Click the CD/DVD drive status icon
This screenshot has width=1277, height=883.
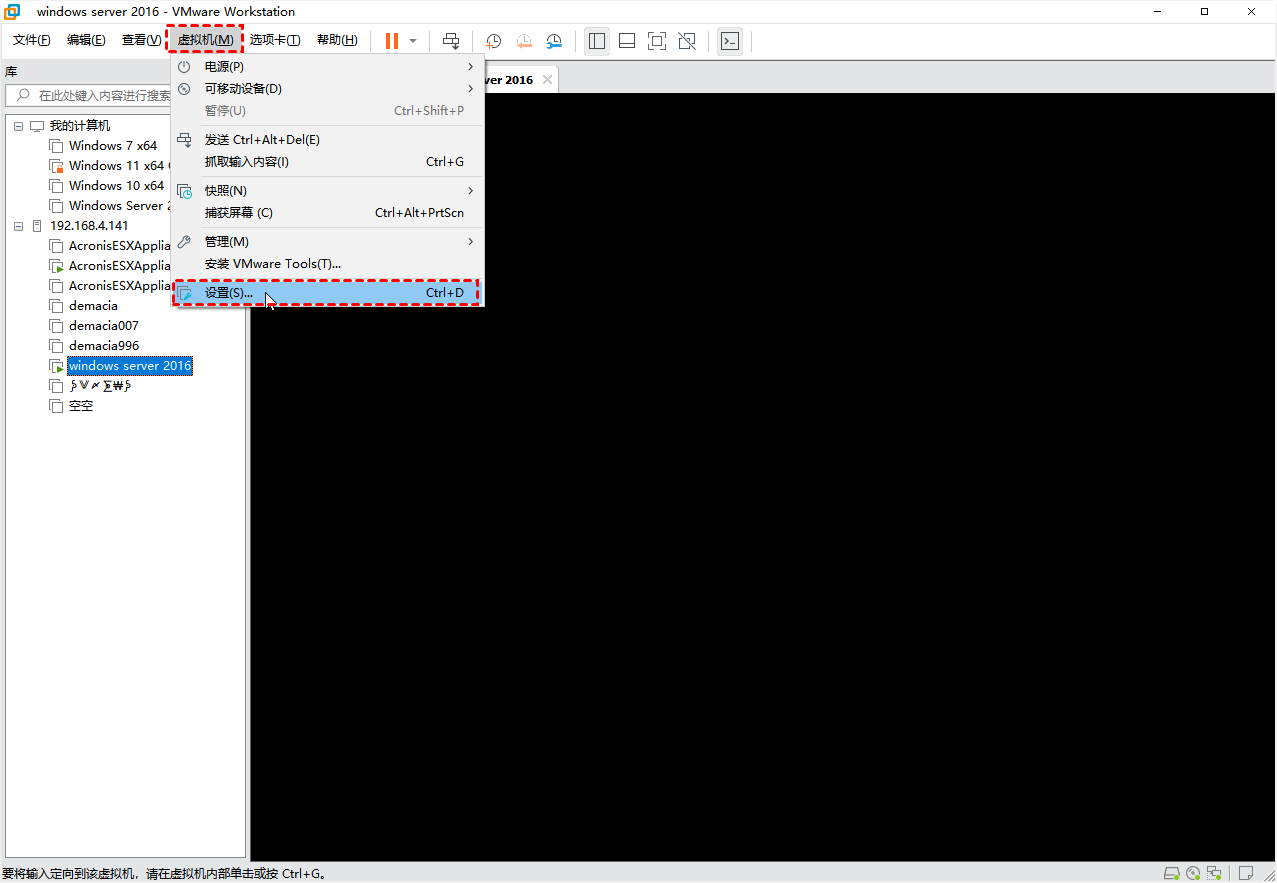tap(1193, 873)
